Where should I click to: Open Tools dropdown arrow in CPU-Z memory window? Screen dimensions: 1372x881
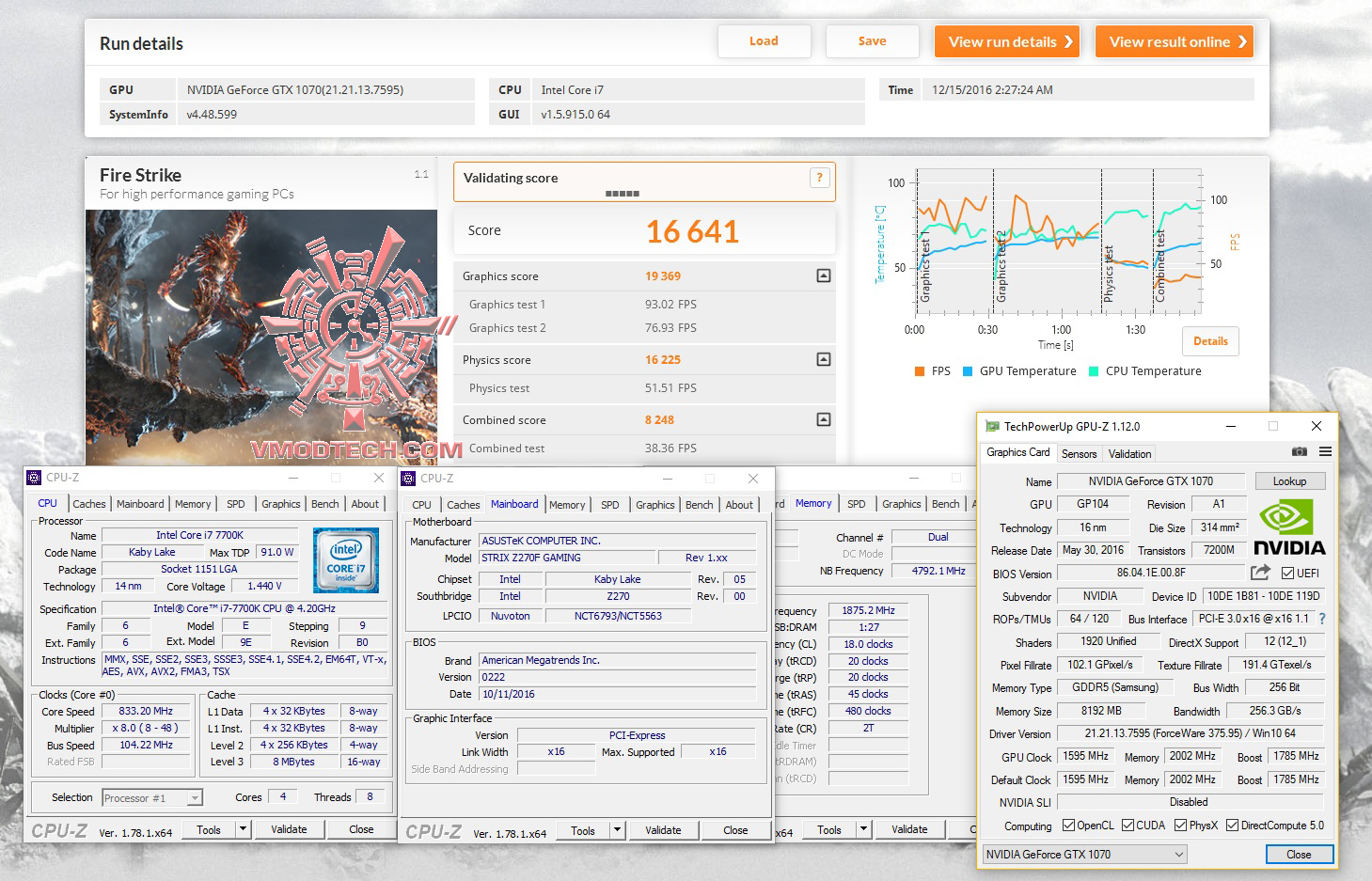[864, 829]
